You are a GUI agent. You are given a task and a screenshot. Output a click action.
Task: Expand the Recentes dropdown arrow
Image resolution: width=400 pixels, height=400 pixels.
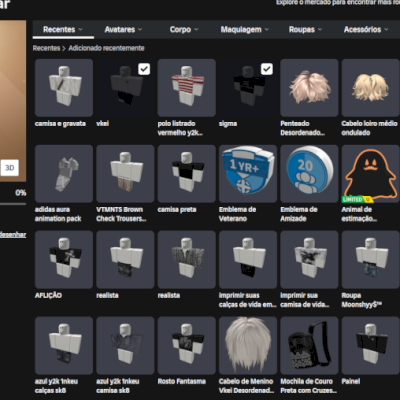(x=81, y=30)
